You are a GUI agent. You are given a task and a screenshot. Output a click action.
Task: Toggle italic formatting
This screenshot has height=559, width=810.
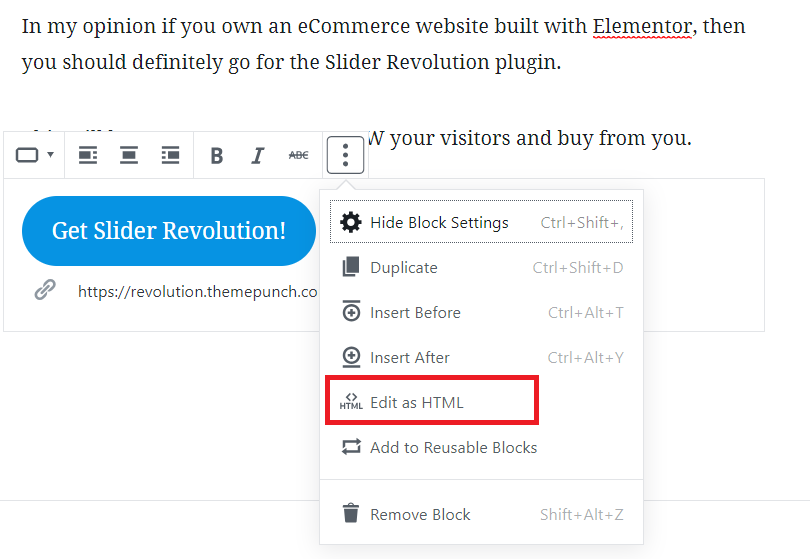tap(257, 155)
